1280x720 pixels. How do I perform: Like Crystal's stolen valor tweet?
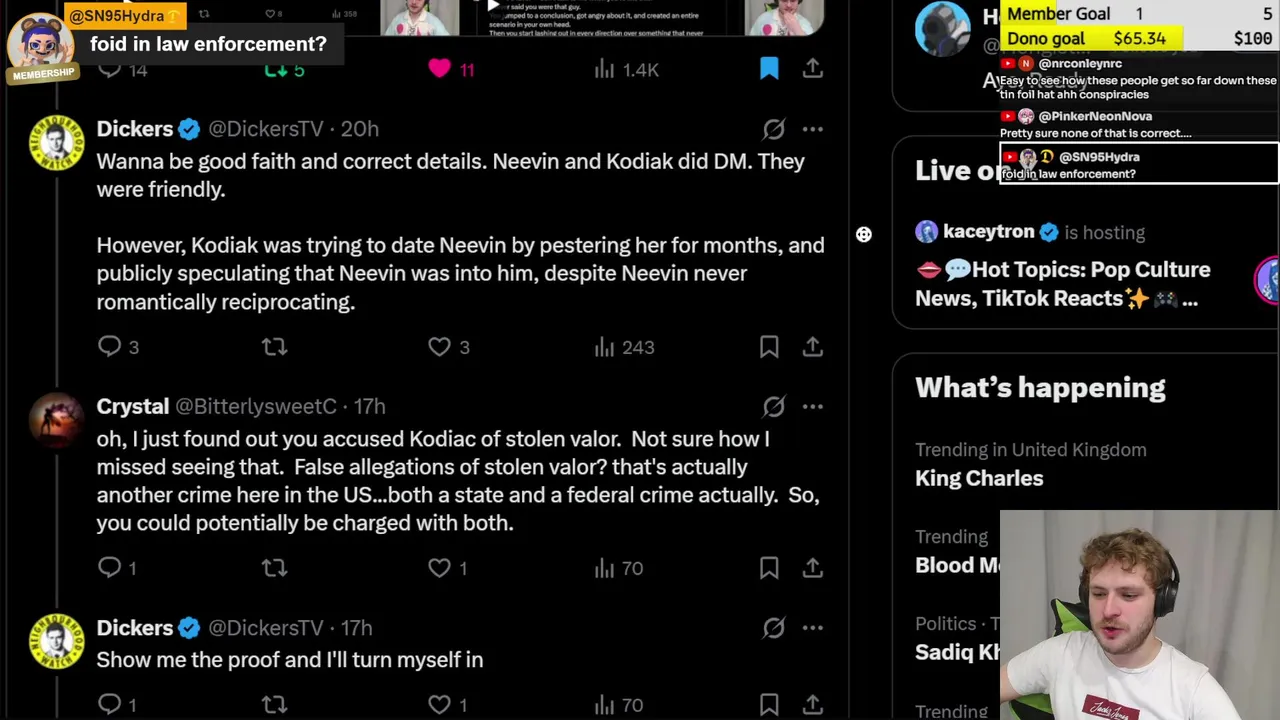pyautogui.click(x=439, y=568)
